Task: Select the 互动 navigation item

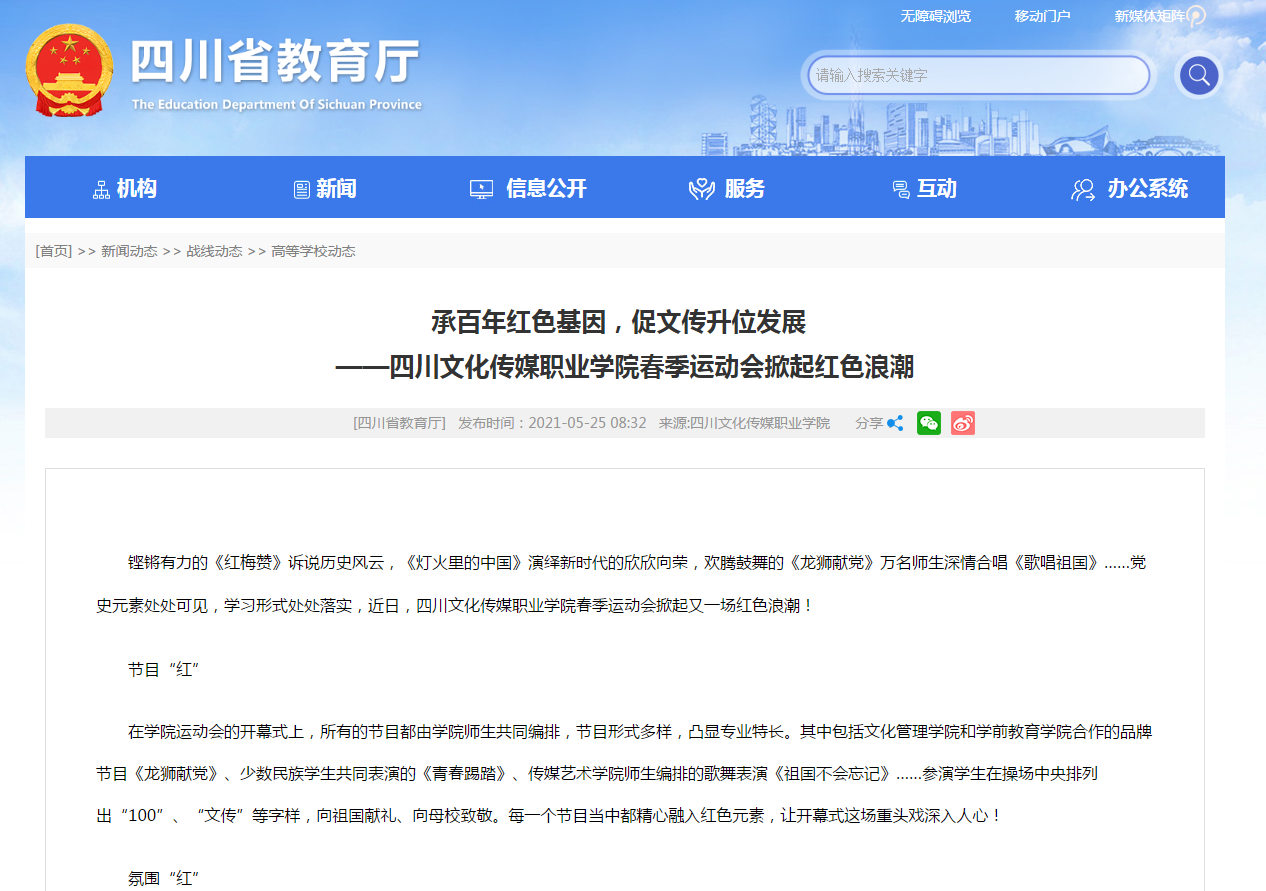Action: tap(925, 188)
